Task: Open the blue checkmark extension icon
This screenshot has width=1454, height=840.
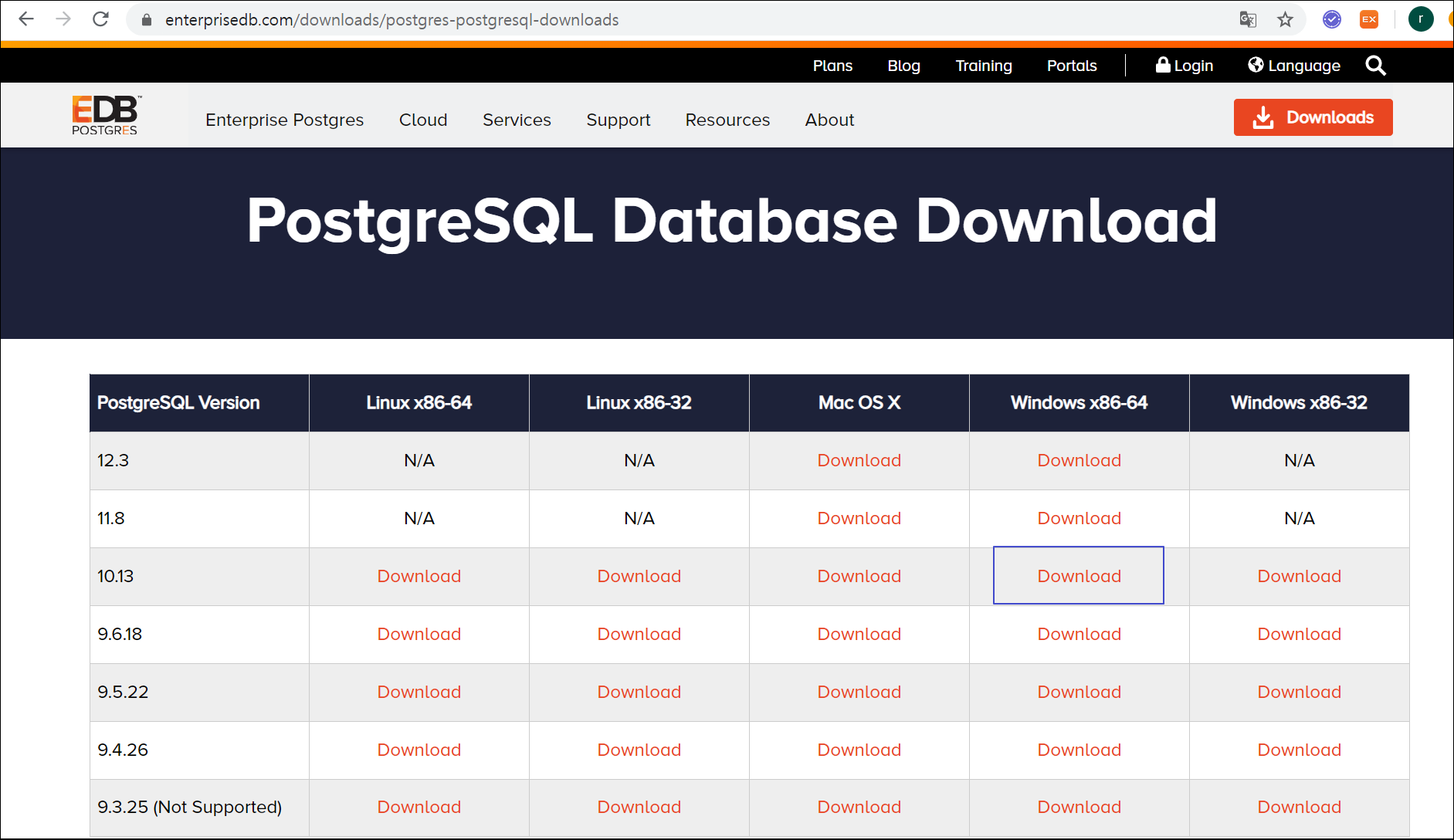Action: click(1332, 19)
